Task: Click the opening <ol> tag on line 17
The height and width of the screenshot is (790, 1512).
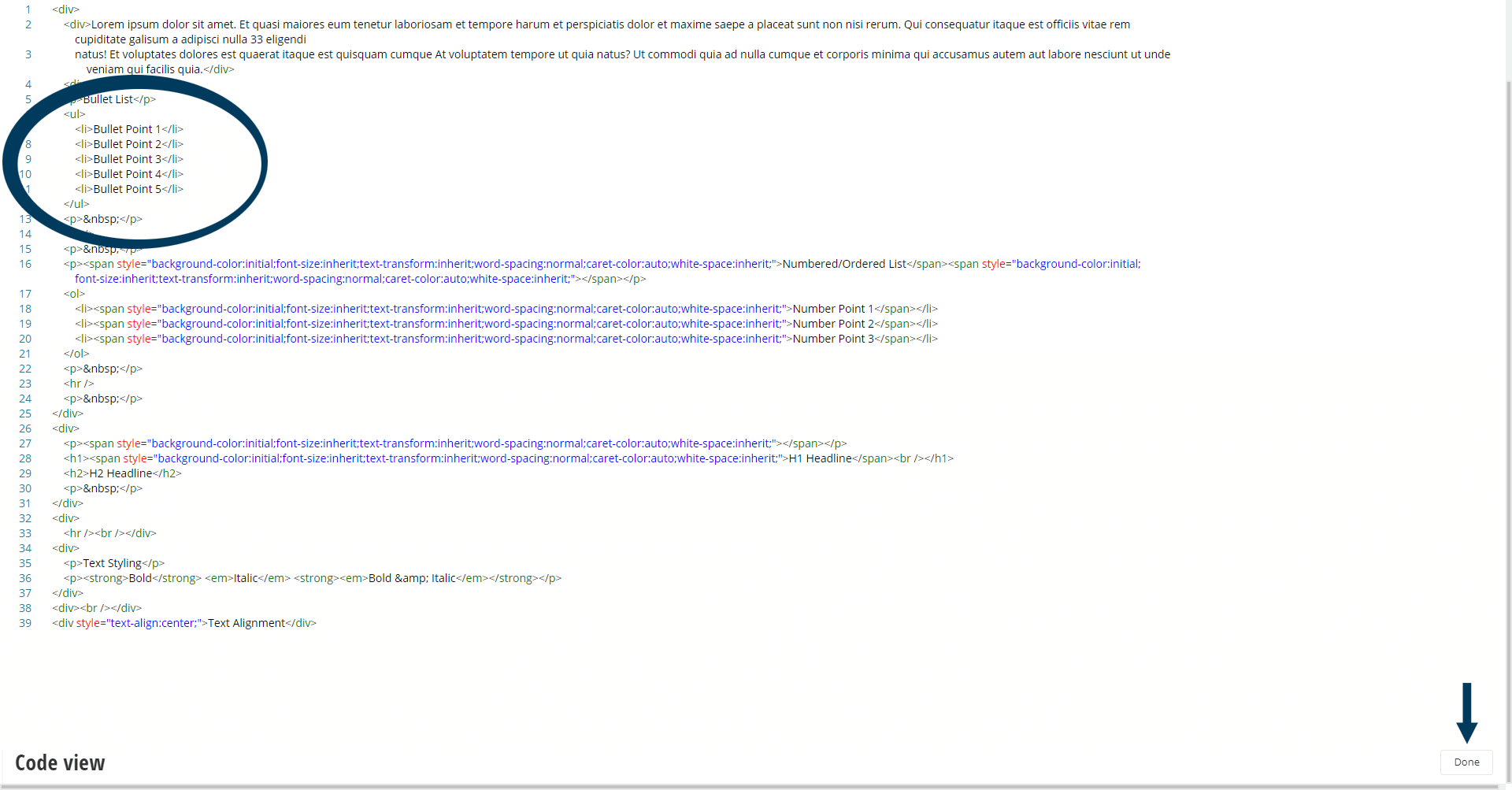Action: 74,294
